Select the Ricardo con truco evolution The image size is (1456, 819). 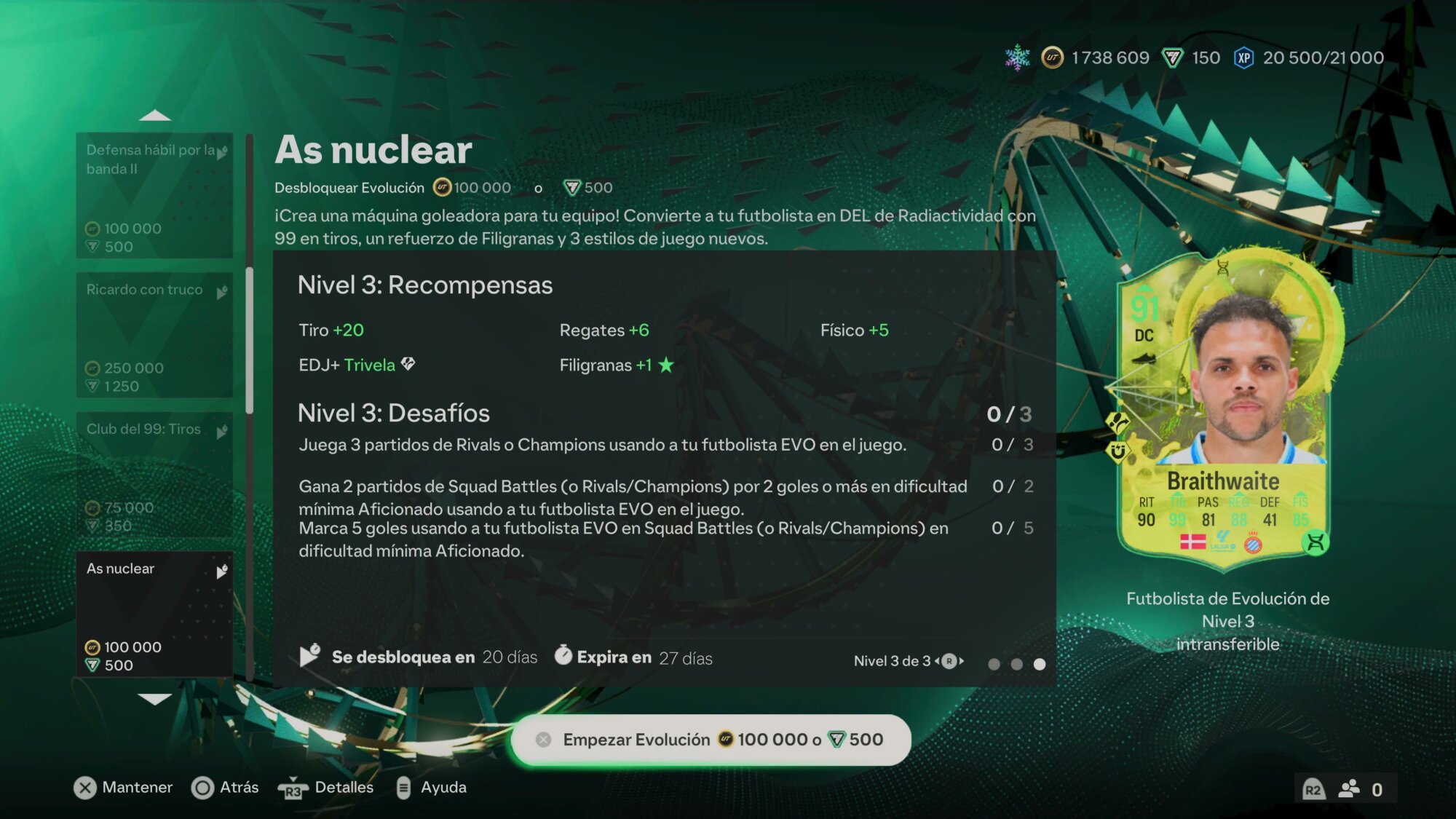(154, 335)
